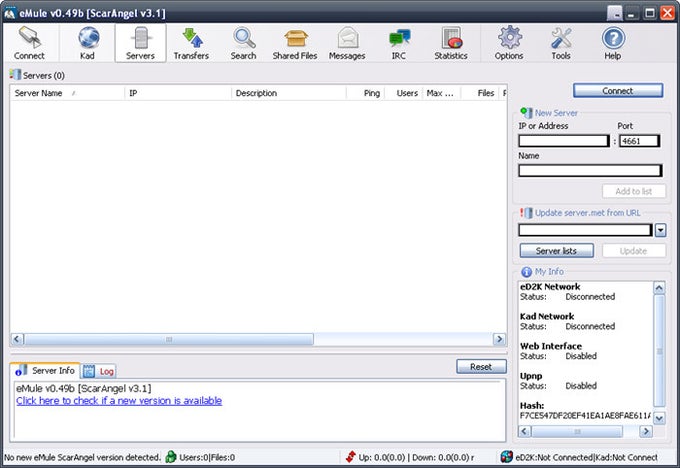The image size is (680, 468).
Task: Focus the server.met URL field
Action: tap(585, 230)
